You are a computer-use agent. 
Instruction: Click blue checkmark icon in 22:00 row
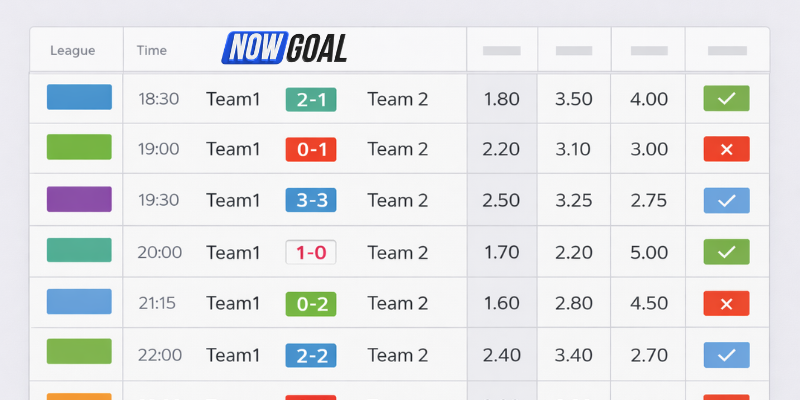pyautogui.click(x=726, y=354)
